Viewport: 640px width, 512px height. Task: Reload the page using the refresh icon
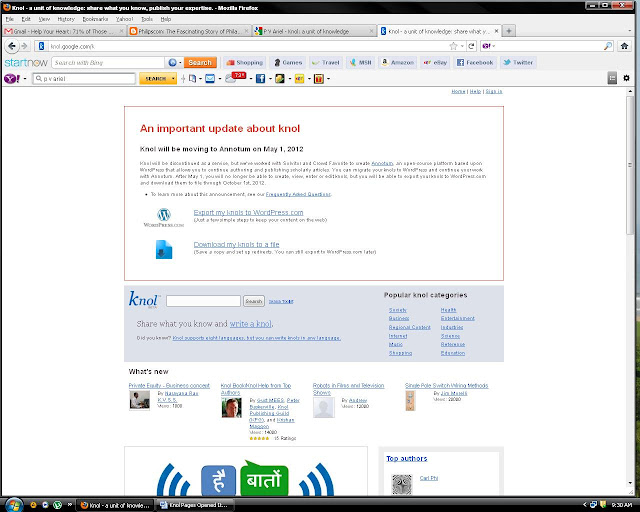[471, 46]
